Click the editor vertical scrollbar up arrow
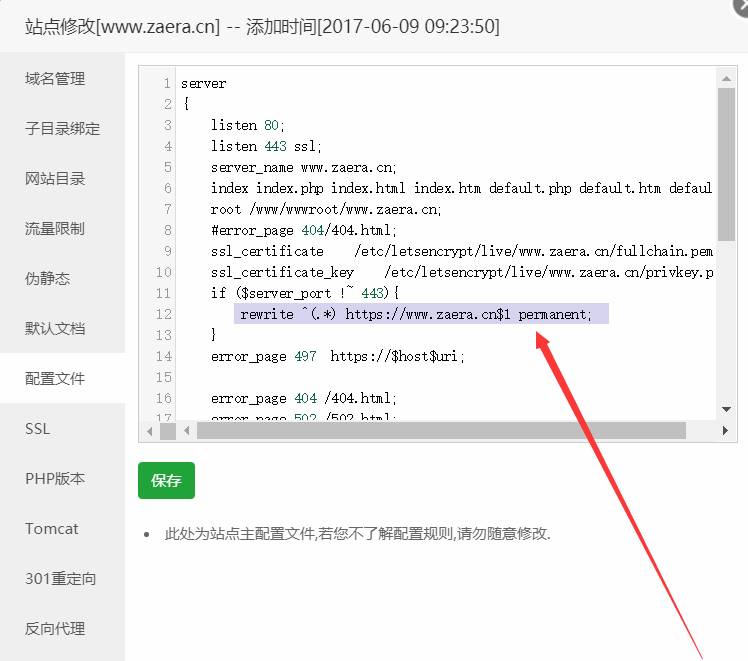This screenshot has width=748, height=661. click(727, 79)
